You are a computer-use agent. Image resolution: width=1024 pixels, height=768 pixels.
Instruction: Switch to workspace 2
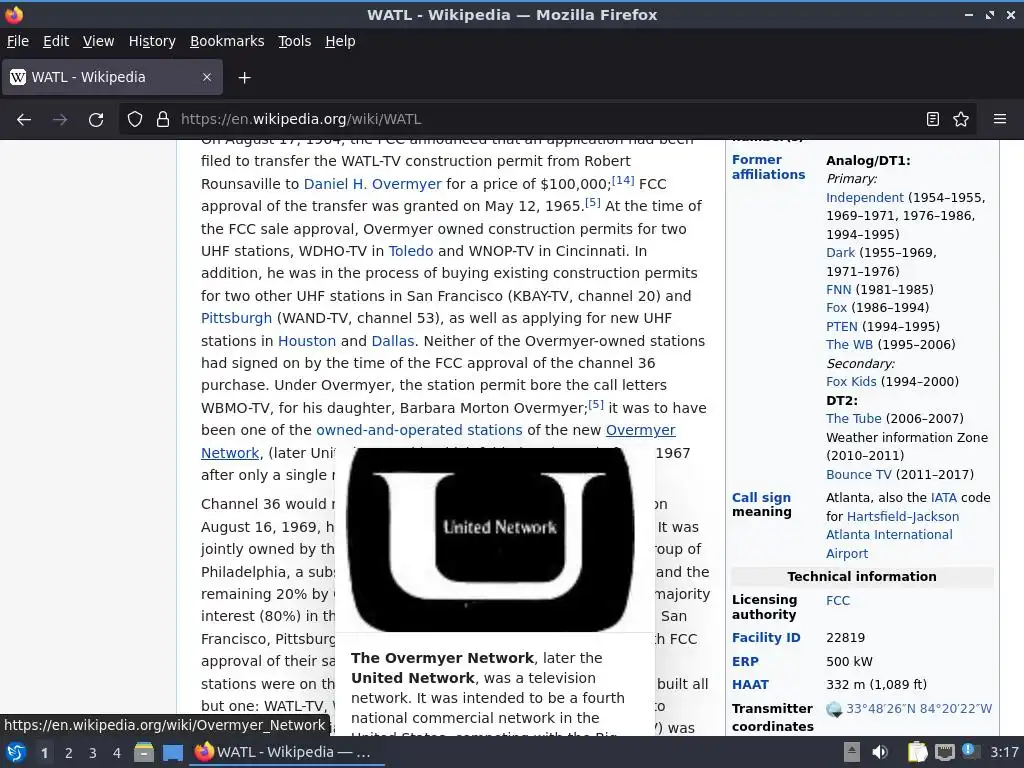pos(69,753)
